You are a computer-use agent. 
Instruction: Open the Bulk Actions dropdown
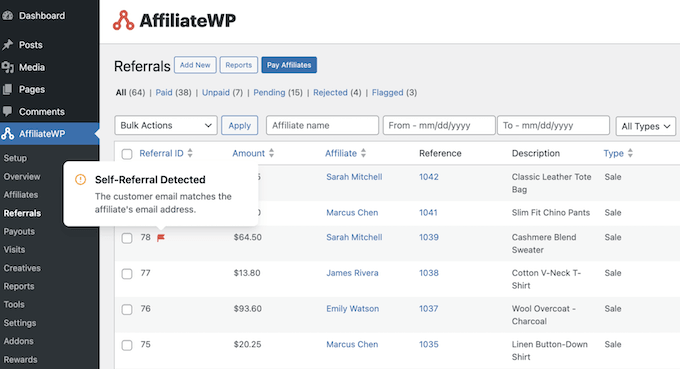[166, 125]
